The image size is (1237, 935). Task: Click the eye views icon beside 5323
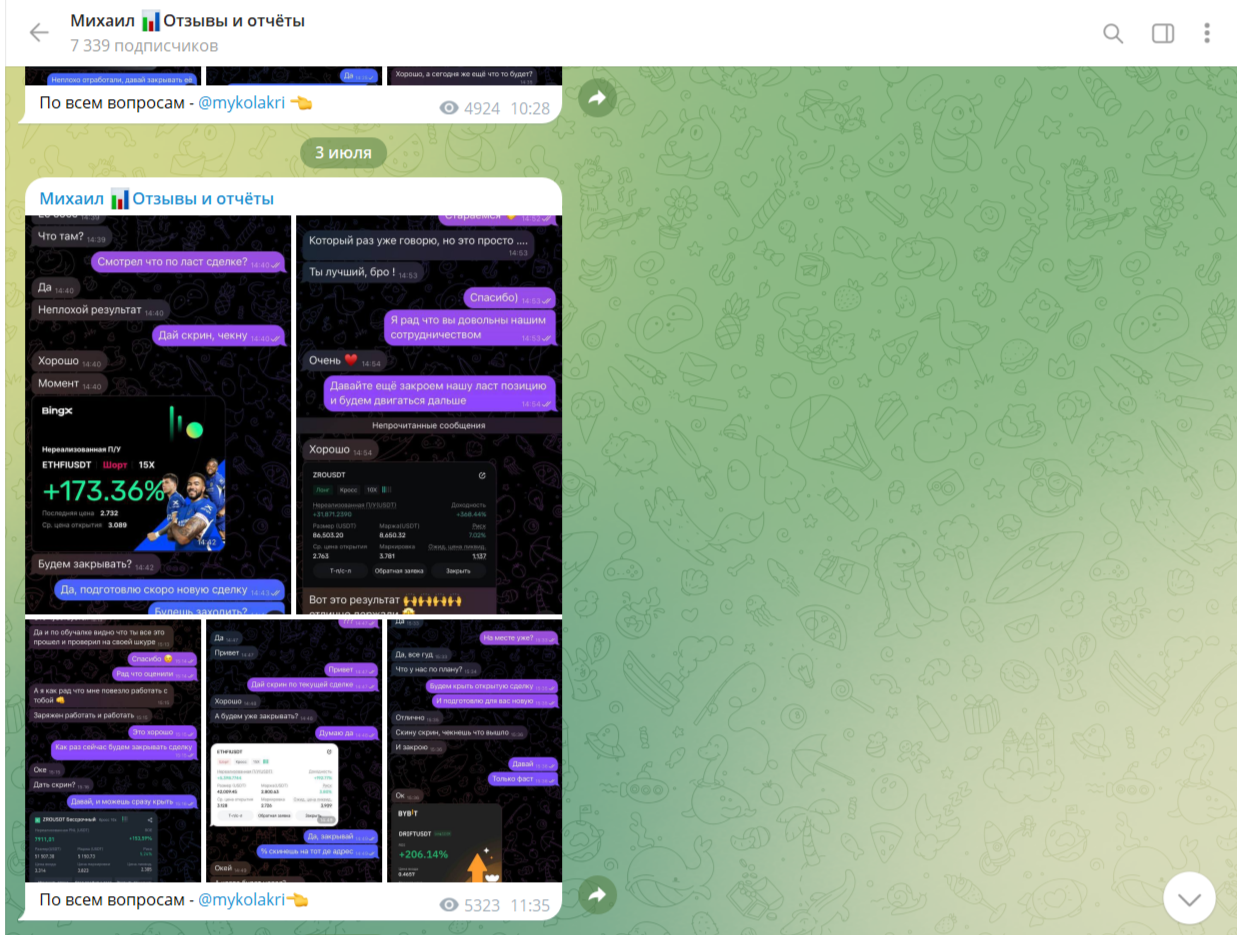(449, 906)
